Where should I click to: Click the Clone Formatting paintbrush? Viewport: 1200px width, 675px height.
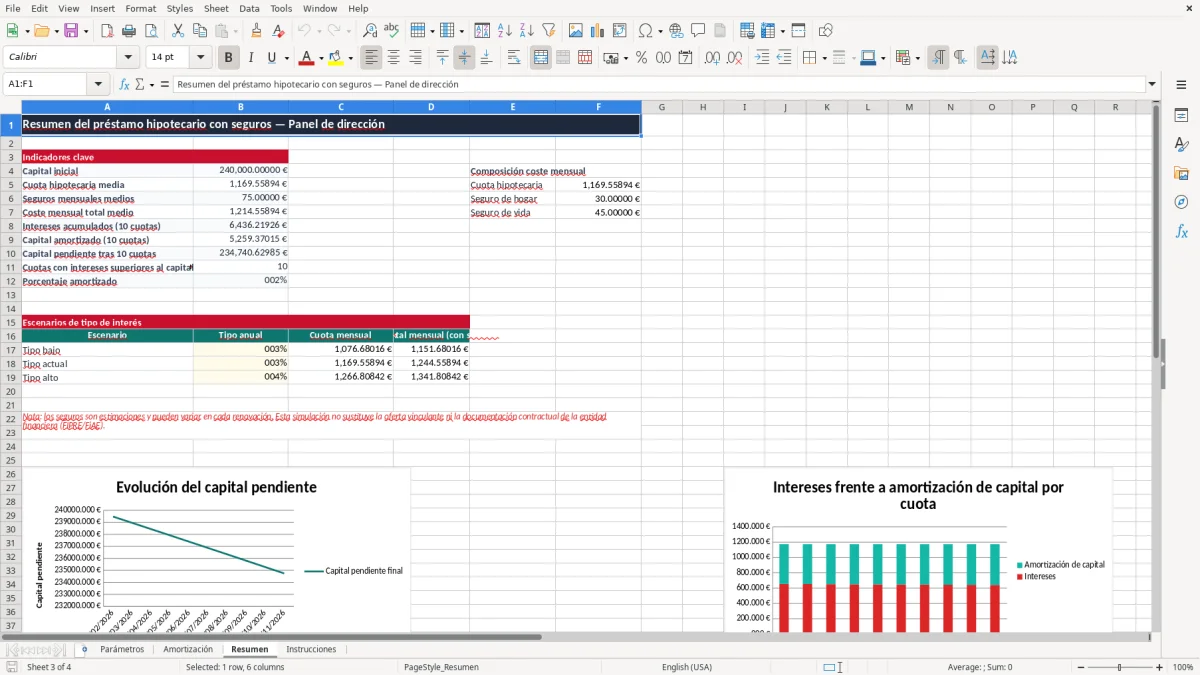(256, 31)
